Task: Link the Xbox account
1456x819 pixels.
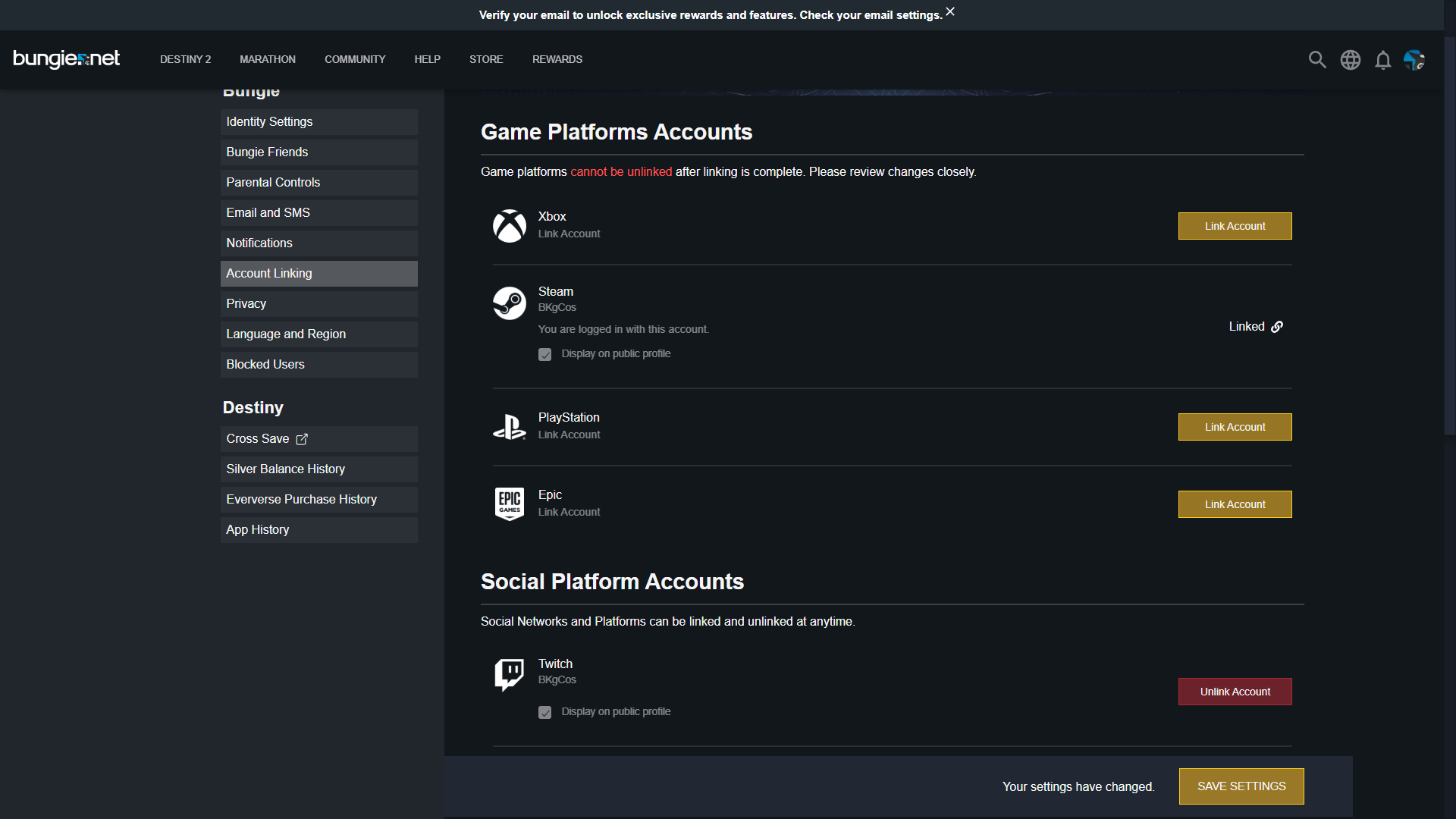Action: pyautogui.click(x=1235, y=226)
